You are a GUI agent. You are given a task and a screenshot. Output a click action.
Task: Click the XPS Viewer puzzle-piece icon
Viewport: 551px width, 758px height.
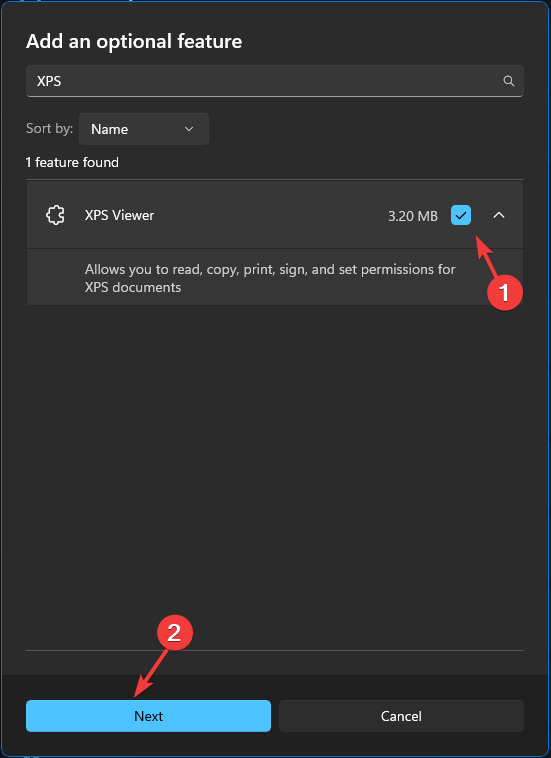[x=55, y=215]
